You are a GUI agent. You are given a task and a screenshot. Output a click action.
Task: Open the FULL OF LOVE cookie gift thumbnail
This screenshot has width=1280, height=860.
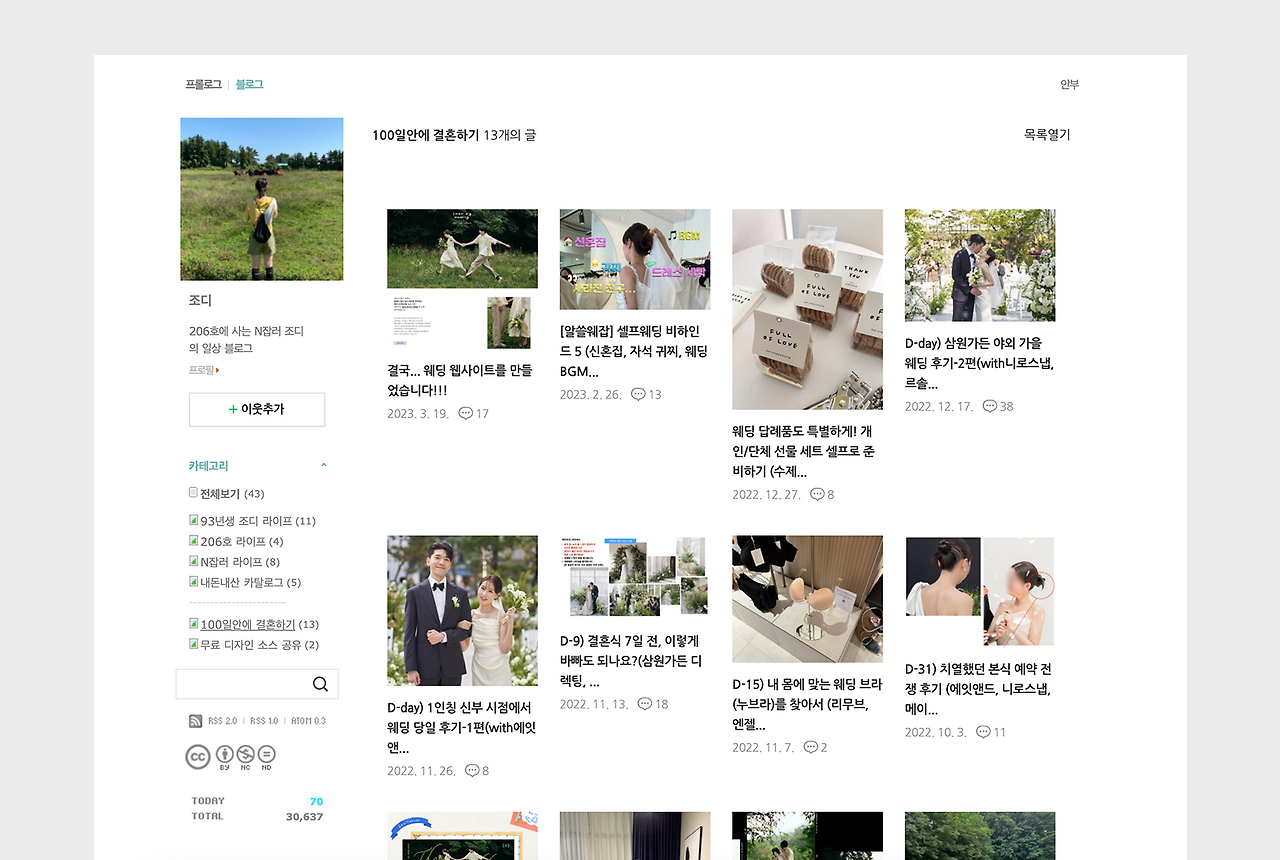pyautogui.click(x=807, y=309)
